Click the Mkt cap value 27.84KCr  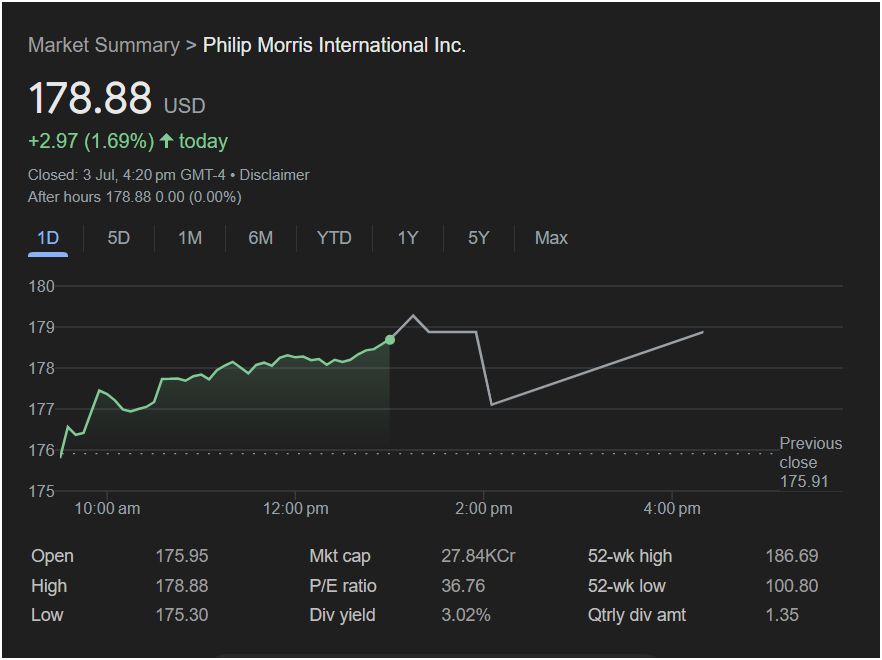coord(478,556)
